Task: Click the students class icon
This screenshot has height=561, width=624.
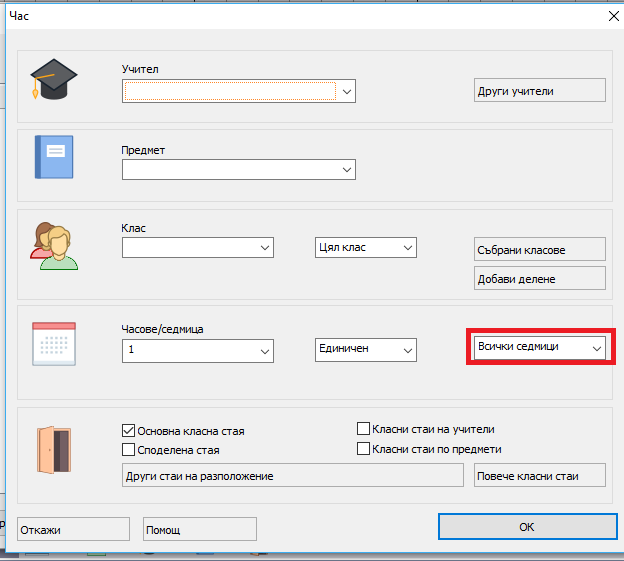Action: tap(53, 243)
